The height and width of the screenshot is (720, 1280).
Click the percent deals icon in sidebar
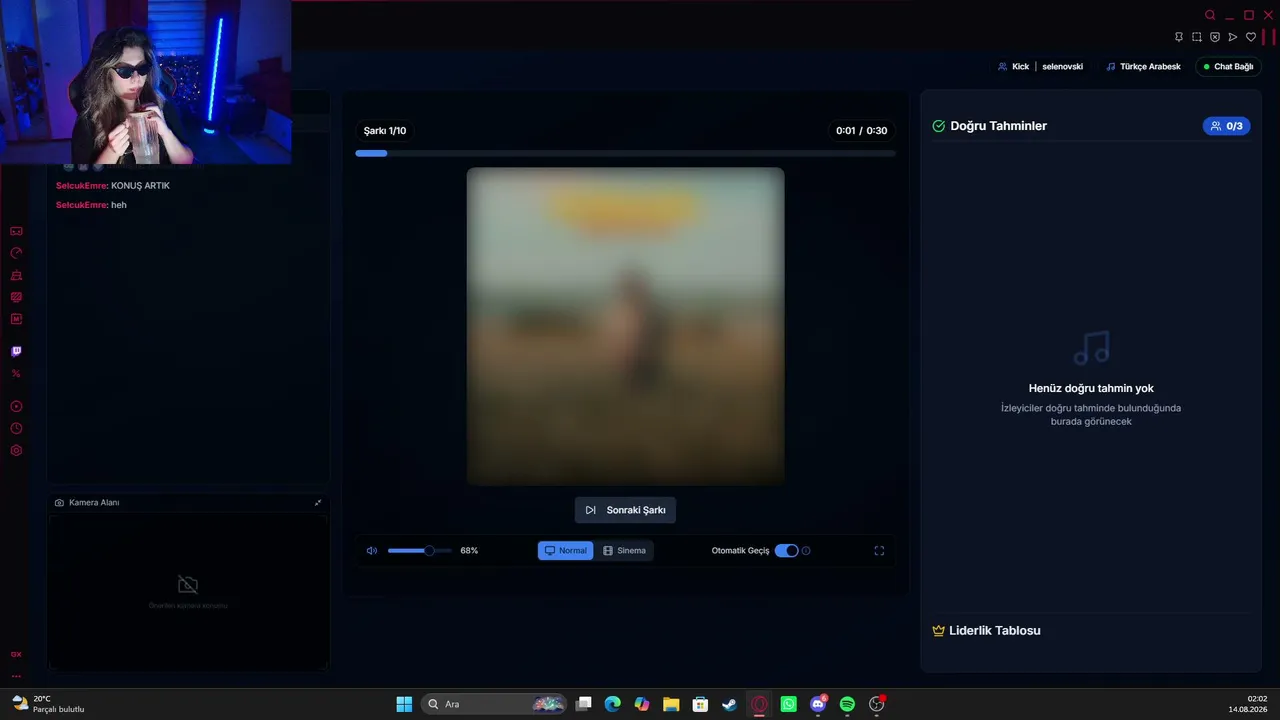16,374
